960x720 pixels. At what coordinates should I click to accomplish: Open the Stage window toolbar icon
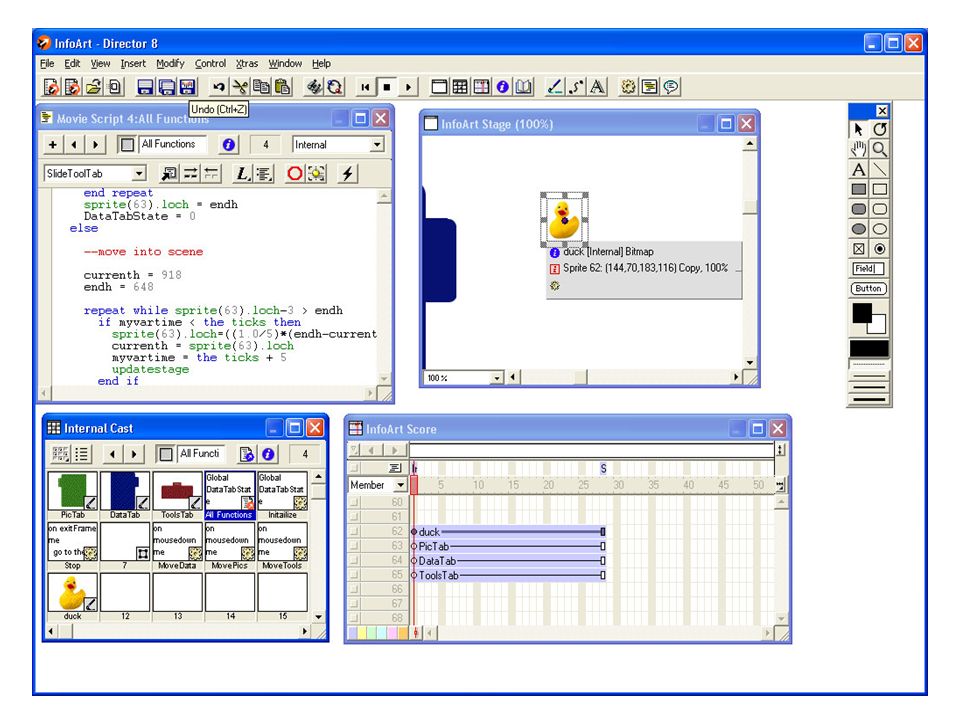(439, 87)
